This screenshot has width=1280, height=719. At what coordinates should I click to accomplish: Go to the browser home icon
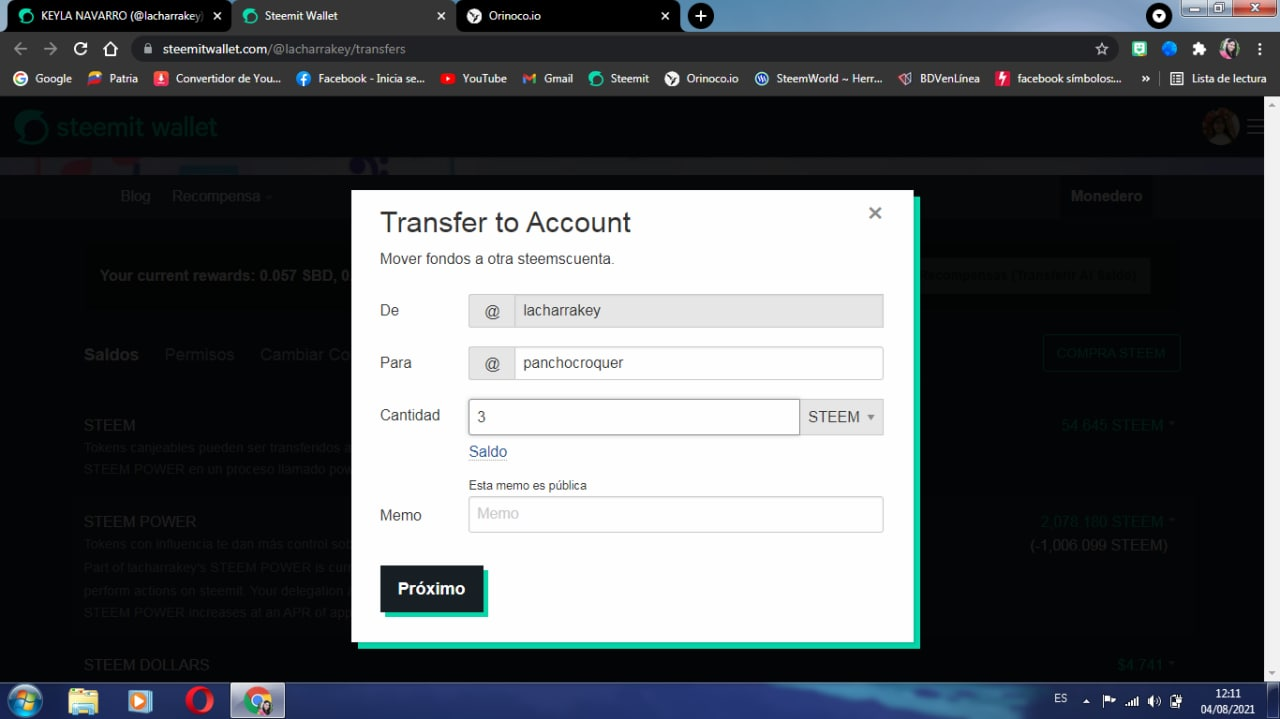click(x=111, y=49)
